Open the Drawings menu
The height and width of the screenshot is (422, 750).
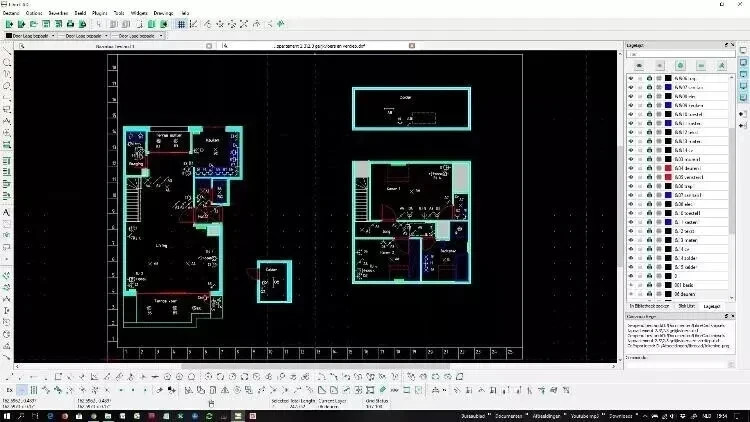tap(164, 13)
